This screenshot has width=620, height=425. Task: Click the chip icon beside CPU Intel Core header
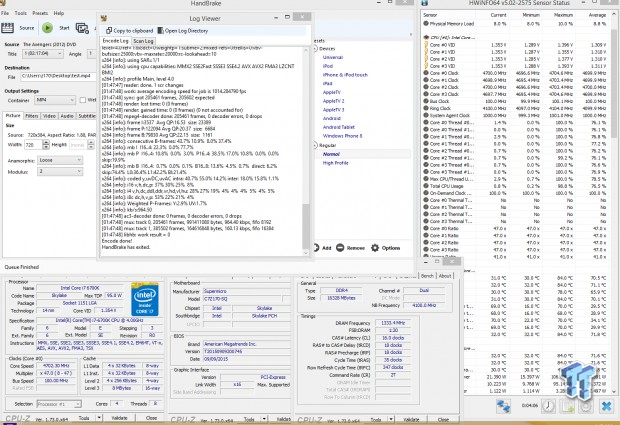[426, 38]
